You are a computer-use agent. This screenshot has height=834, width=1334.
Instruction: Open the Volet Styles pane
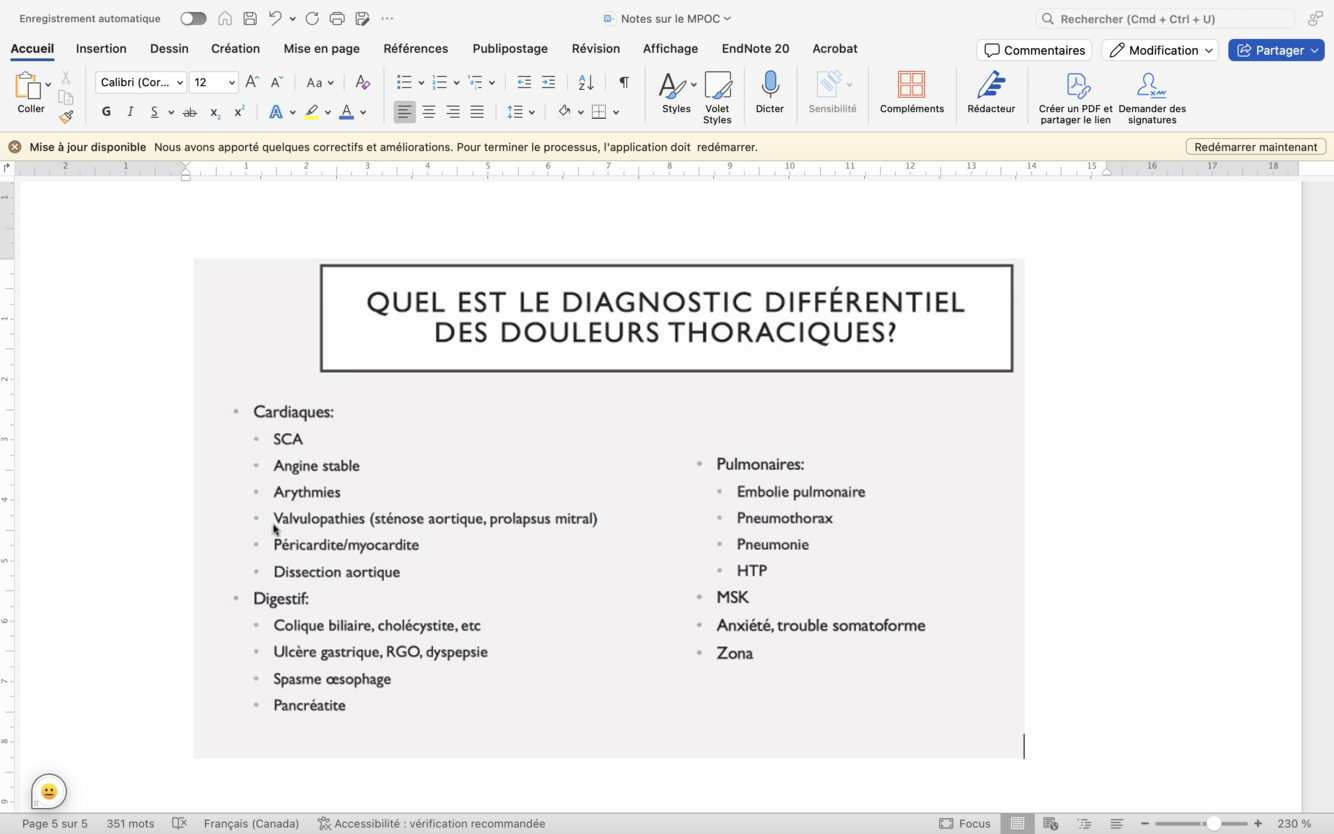(x=717, y=97)
